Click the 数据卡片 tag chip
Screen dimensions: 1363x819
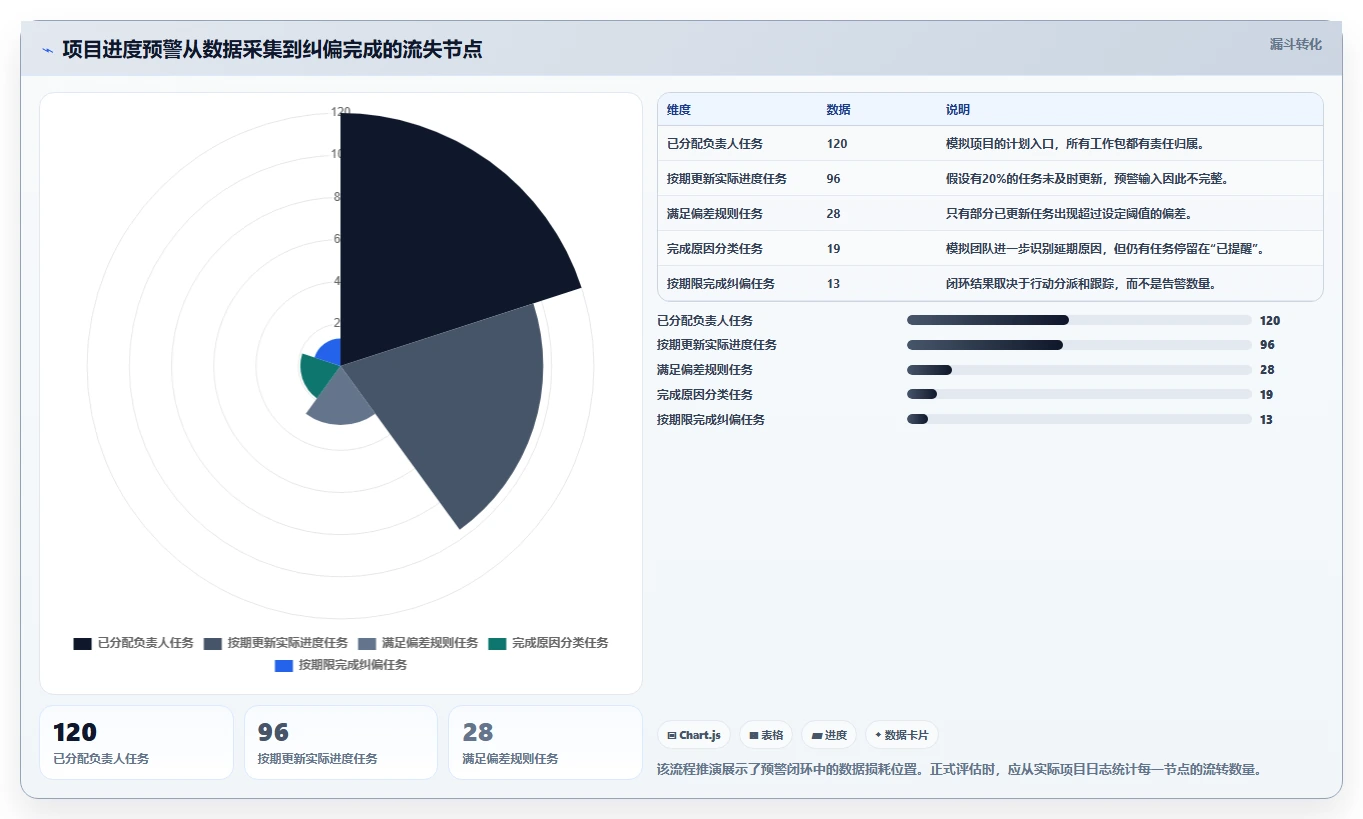(902, 735)
